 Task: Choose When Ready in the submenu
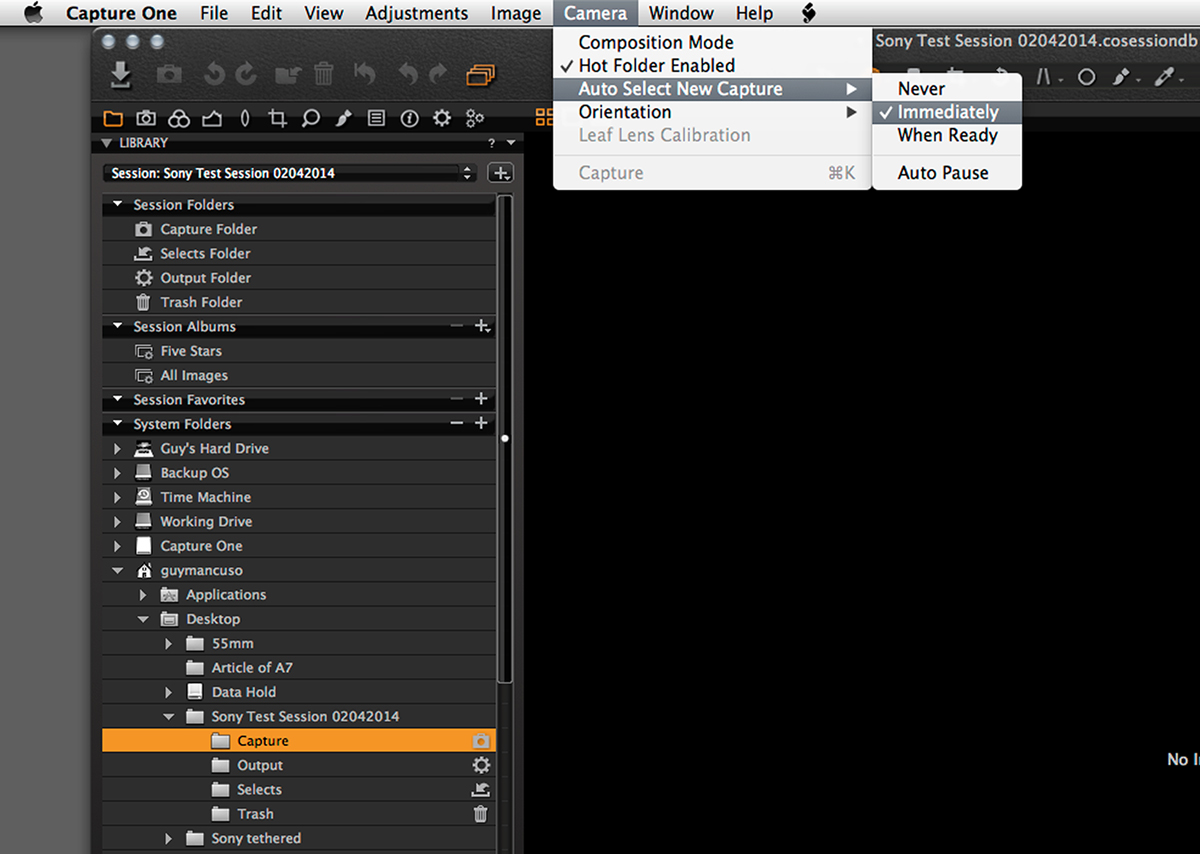947,135
